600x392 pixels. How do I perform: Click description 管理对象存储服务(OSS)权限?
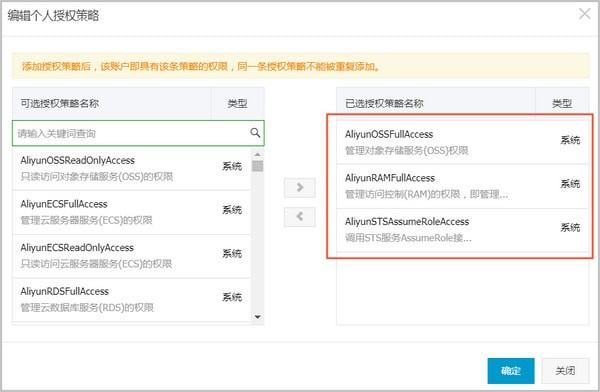(x=406, y=150)
